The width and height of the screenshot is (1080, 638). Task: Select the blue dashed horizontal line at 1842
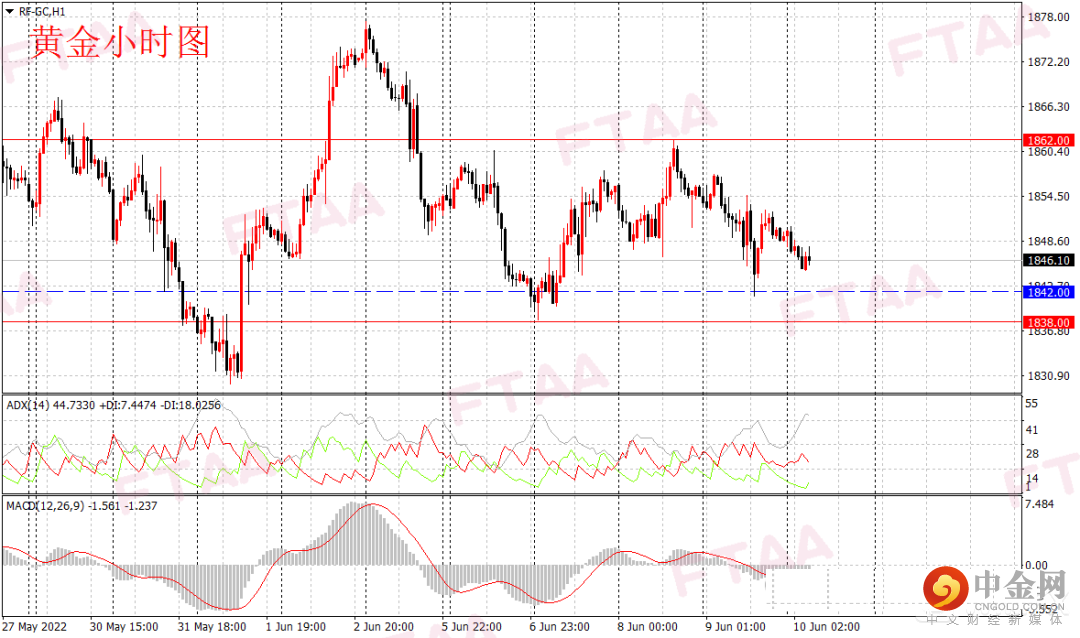pos(511,291)
